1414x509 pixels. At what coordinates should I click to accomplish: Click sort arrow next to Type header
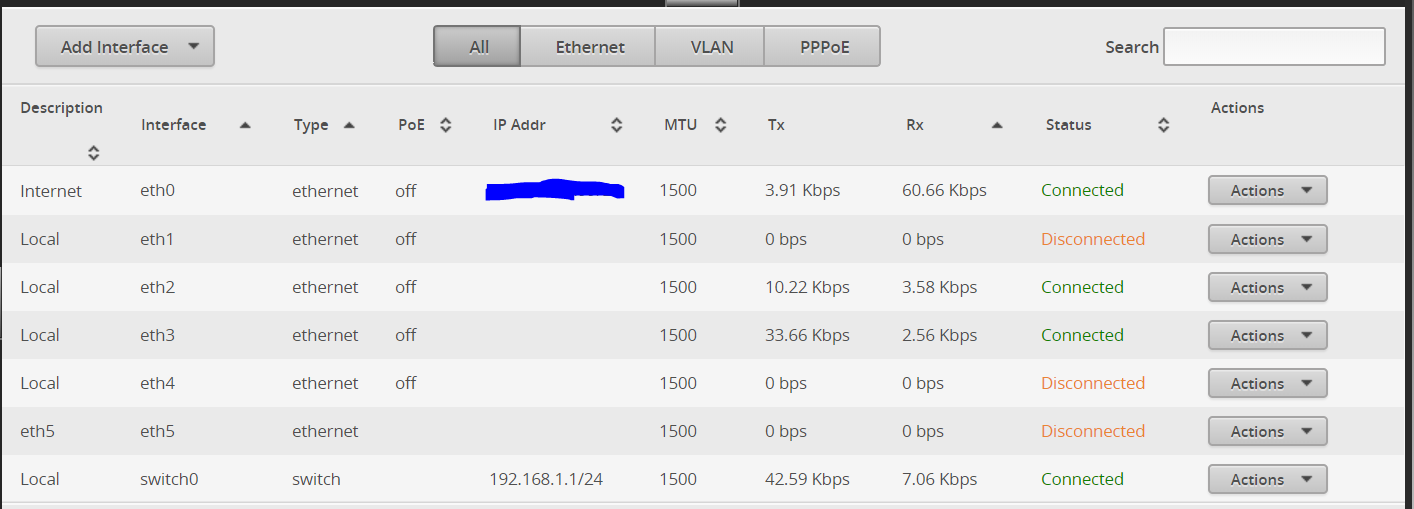pos(349,125)
